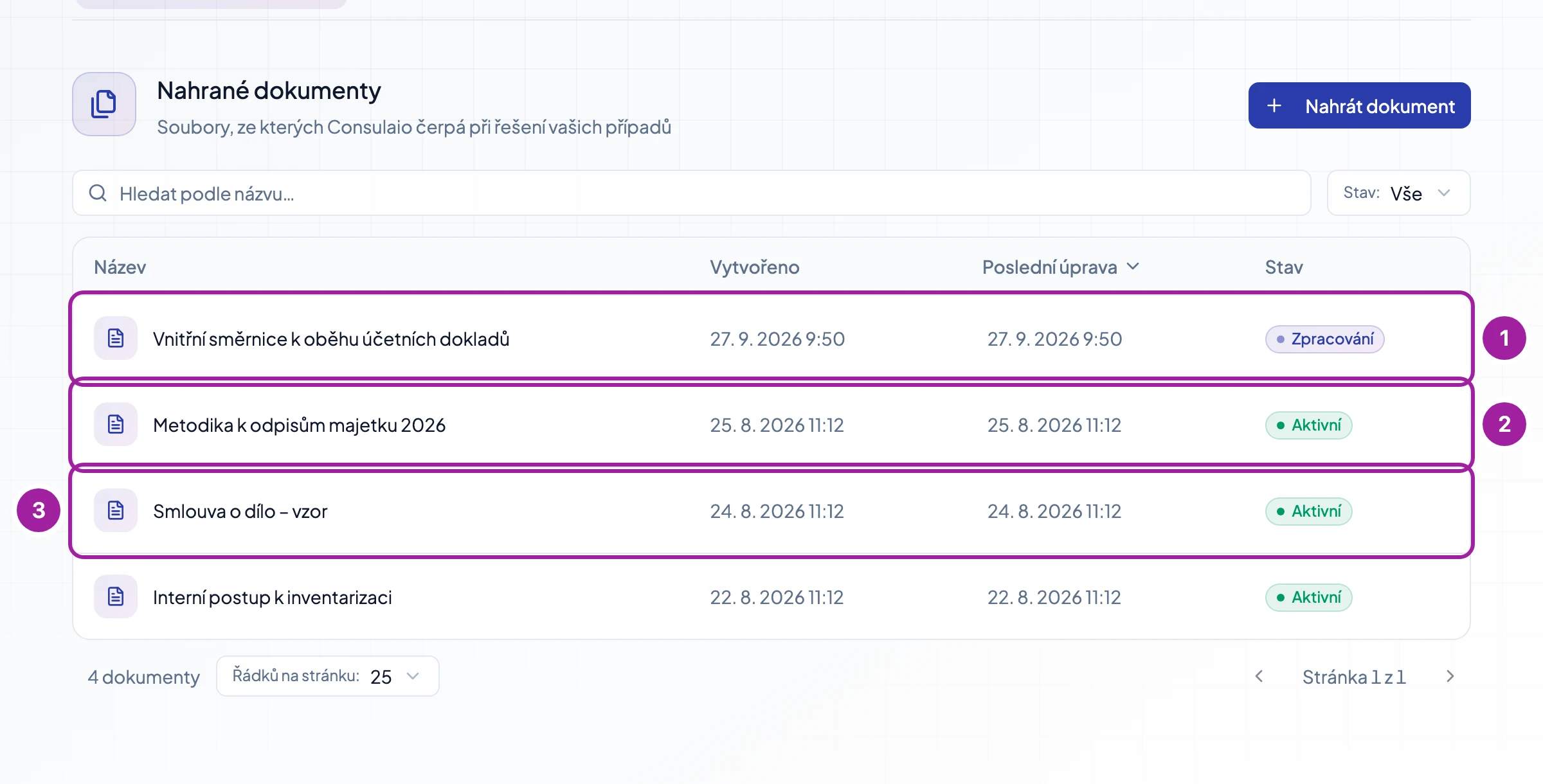The width and height of the screenshot is (1543, 784).
Task: Click the 4 dokumenty count text
Action: pyautogui.click(x=144, y=677)
